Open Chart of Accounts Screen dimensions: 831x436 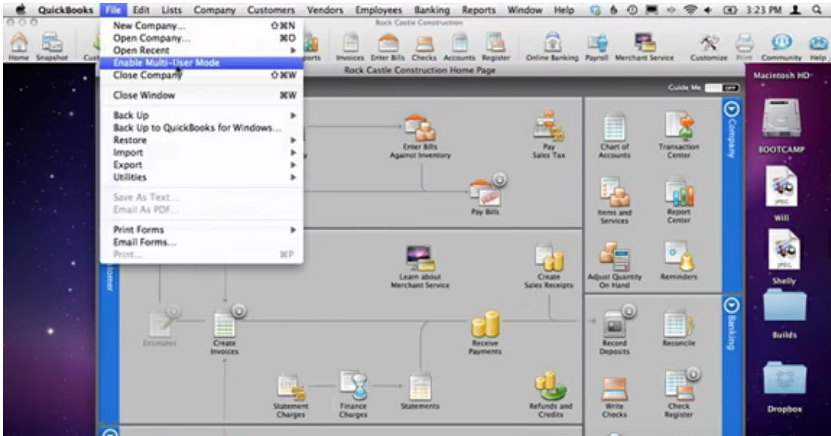614,136
